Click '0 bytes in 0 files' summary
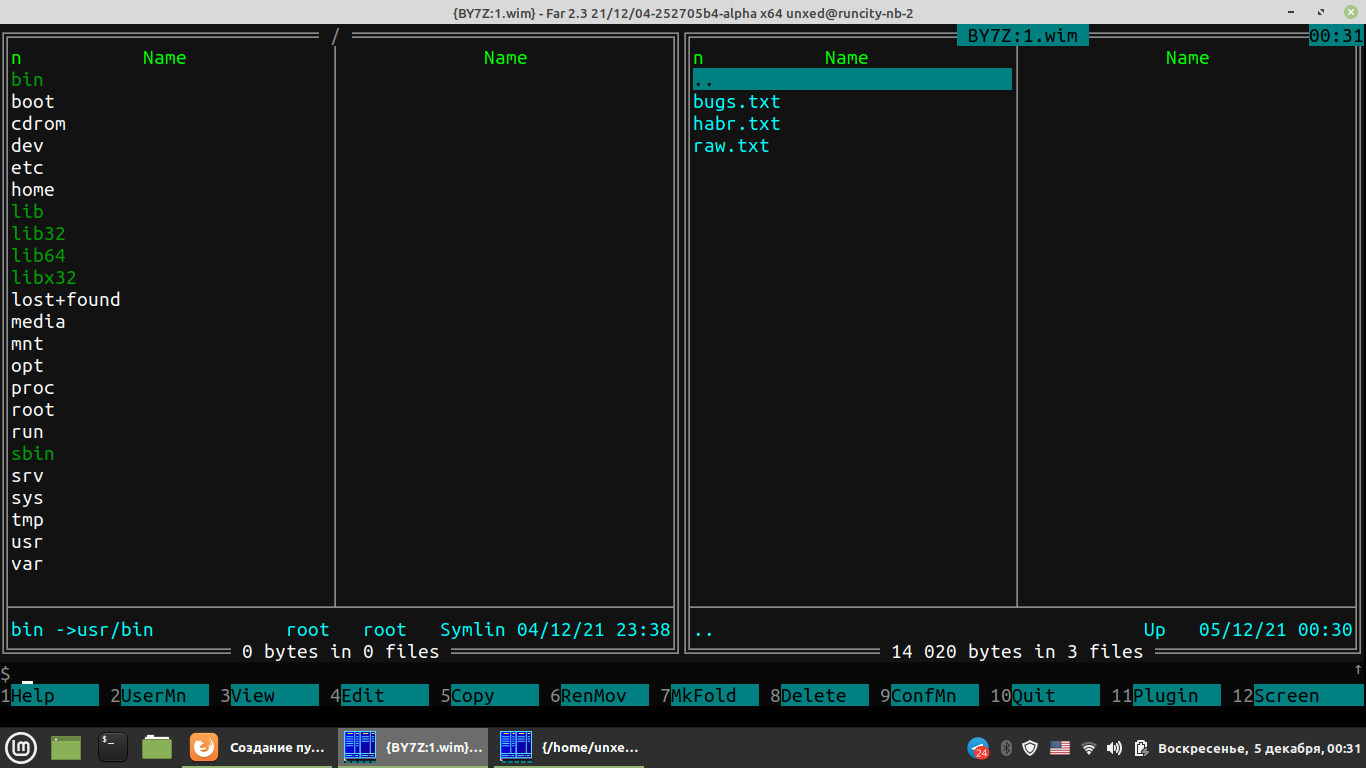This screenshot has width=1366, height=768. (x=341, y=651)
